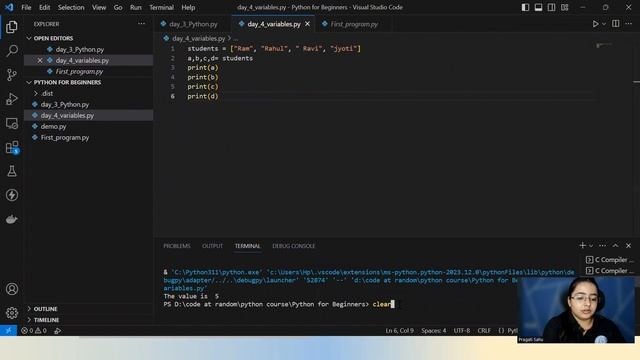
Task: Open the Testing flask view
Action: [x=12, y=171]
